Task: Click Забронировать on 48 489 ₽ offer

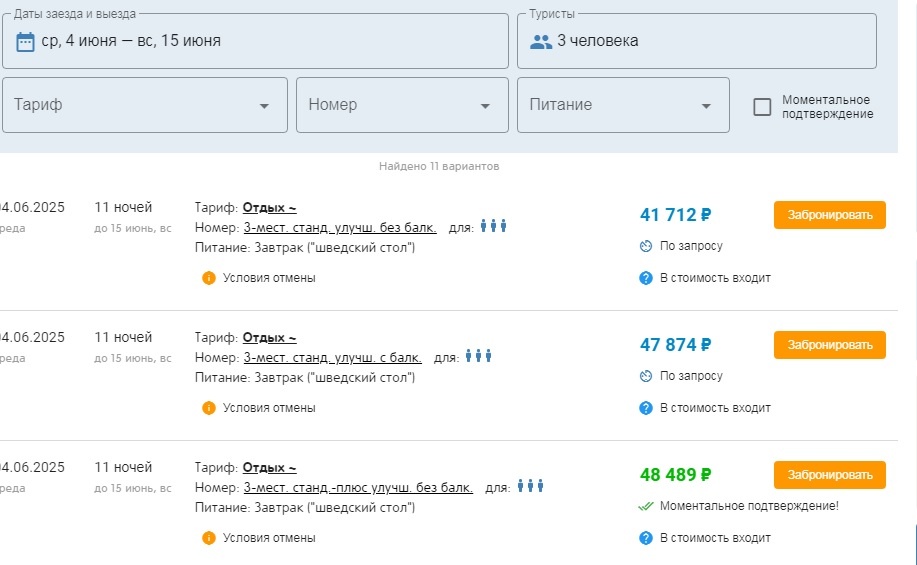Action: [x=829, y=475]
